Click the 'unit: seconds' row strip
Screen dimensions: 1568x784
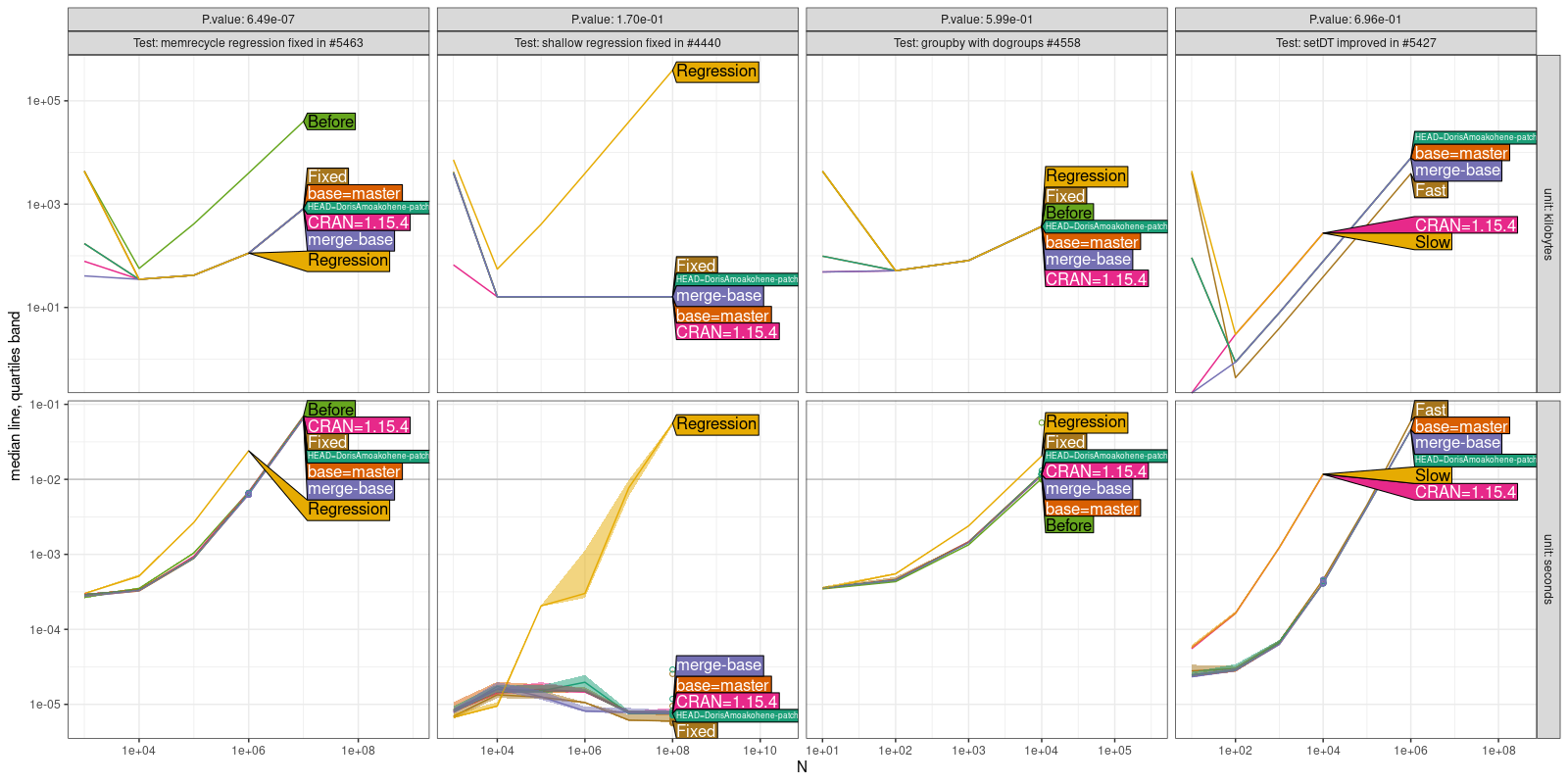(x=1548, y=569)
